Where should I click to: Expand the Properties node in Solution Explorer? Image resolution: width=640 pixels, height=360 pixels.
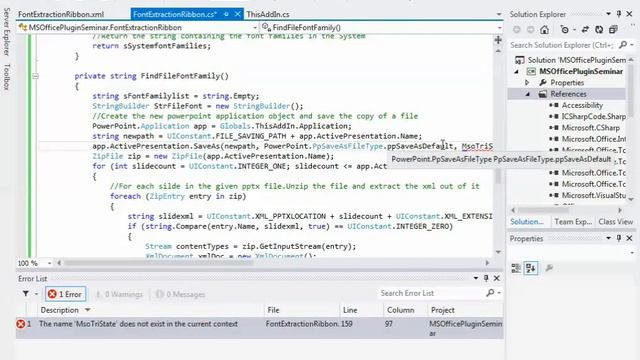click(527, 82)
